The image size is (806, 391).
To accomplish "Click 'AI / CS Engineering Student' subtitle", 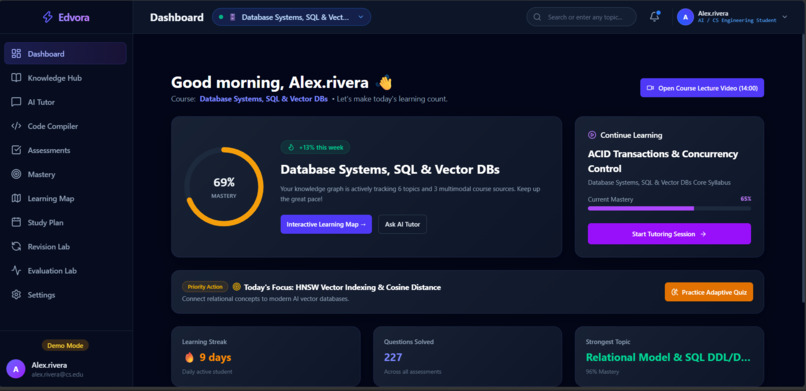I will coord(737,21).
